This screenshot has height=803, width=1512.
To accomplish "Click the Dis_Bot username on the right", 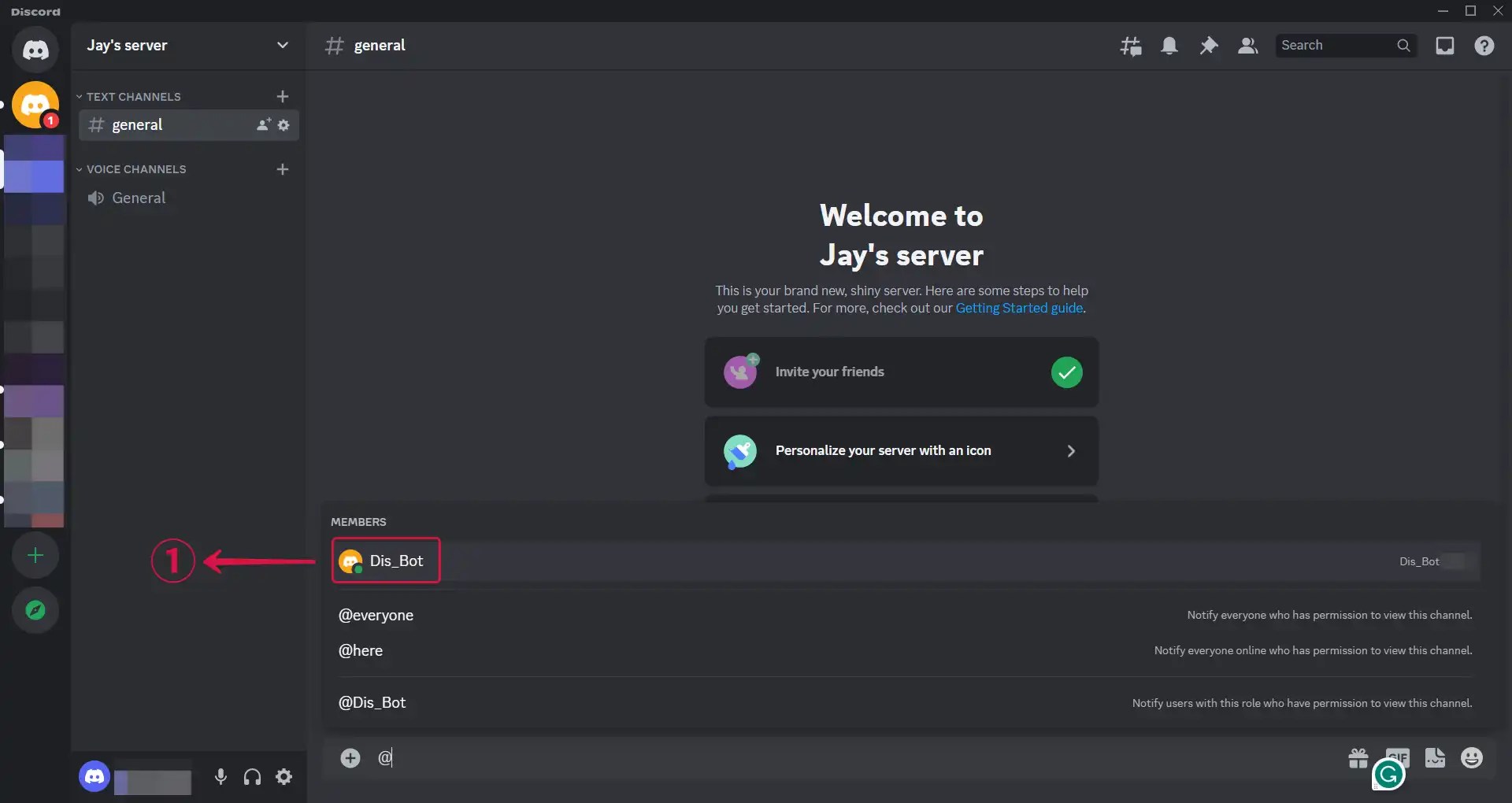I will click(1419, 562).
